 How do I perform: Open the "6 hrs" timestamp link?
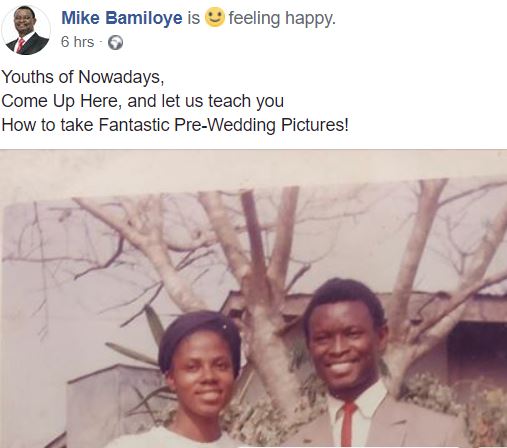[x=77, y=42]
